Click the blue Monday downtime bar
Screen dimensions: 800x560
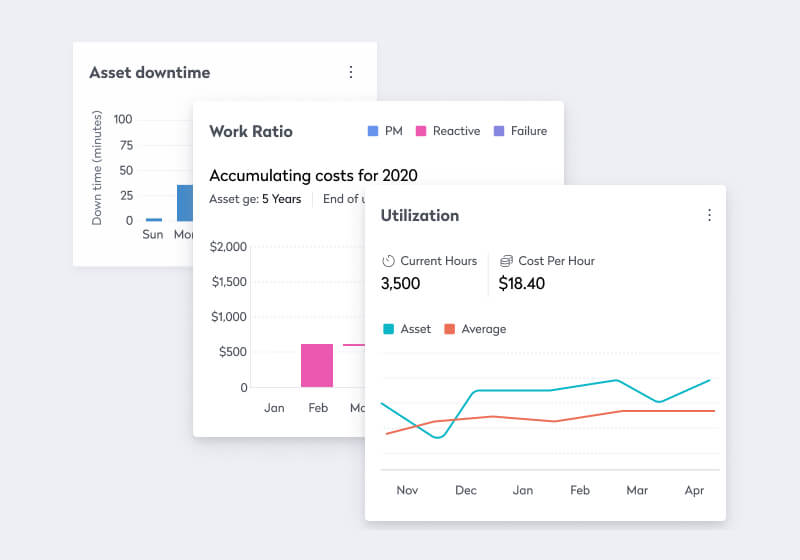[185, 203]
